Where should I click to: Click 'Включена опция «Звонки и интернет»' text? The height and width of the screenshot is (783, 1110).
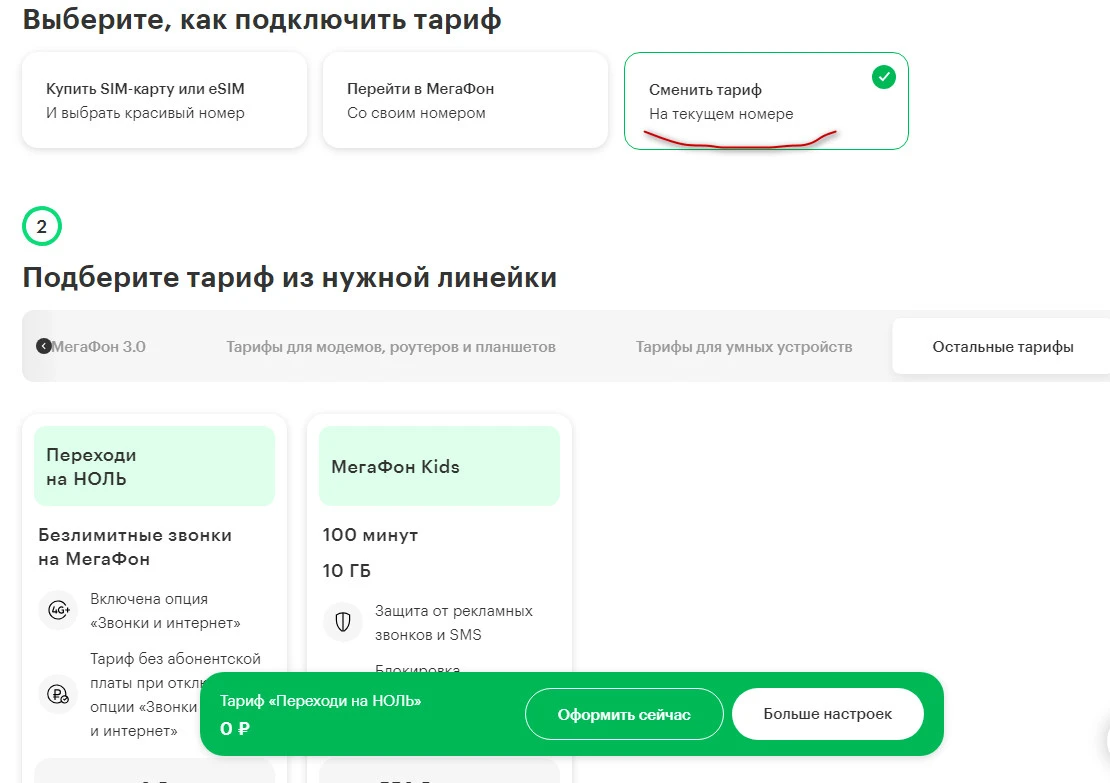click(x=166, y=610)
